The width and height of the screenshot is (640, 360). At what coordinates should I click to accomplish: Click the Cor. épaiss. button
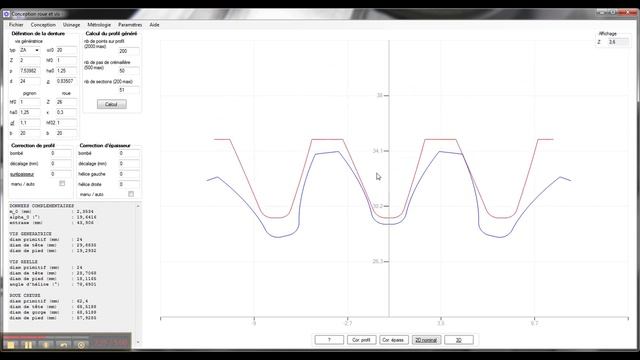[x=393, y=340]
